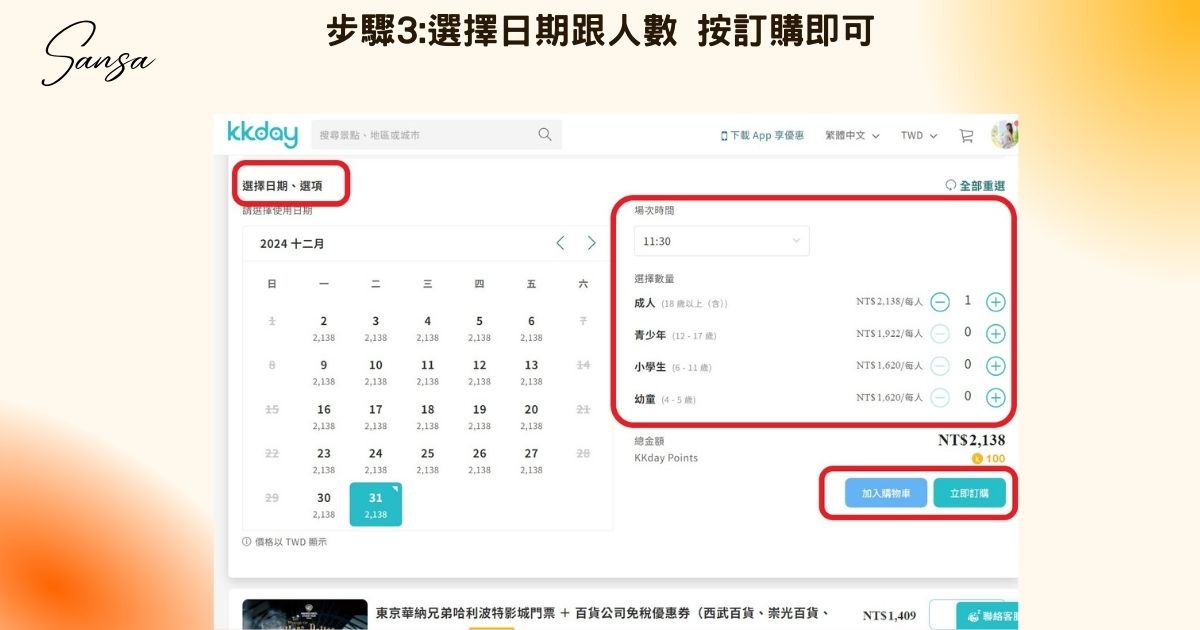Click the NT$1,409 price text
The height and width of the screenshot is (630, 1200).
click(x=889, y=615)
